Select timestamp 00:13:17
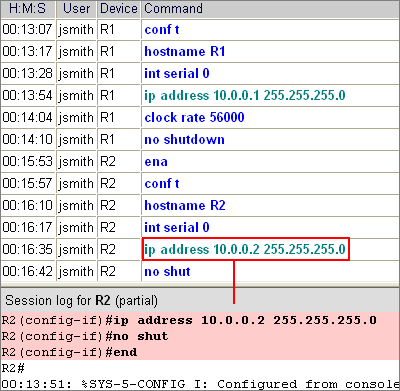Viewport: 400px width, 391px height. [x=27, y=52]
